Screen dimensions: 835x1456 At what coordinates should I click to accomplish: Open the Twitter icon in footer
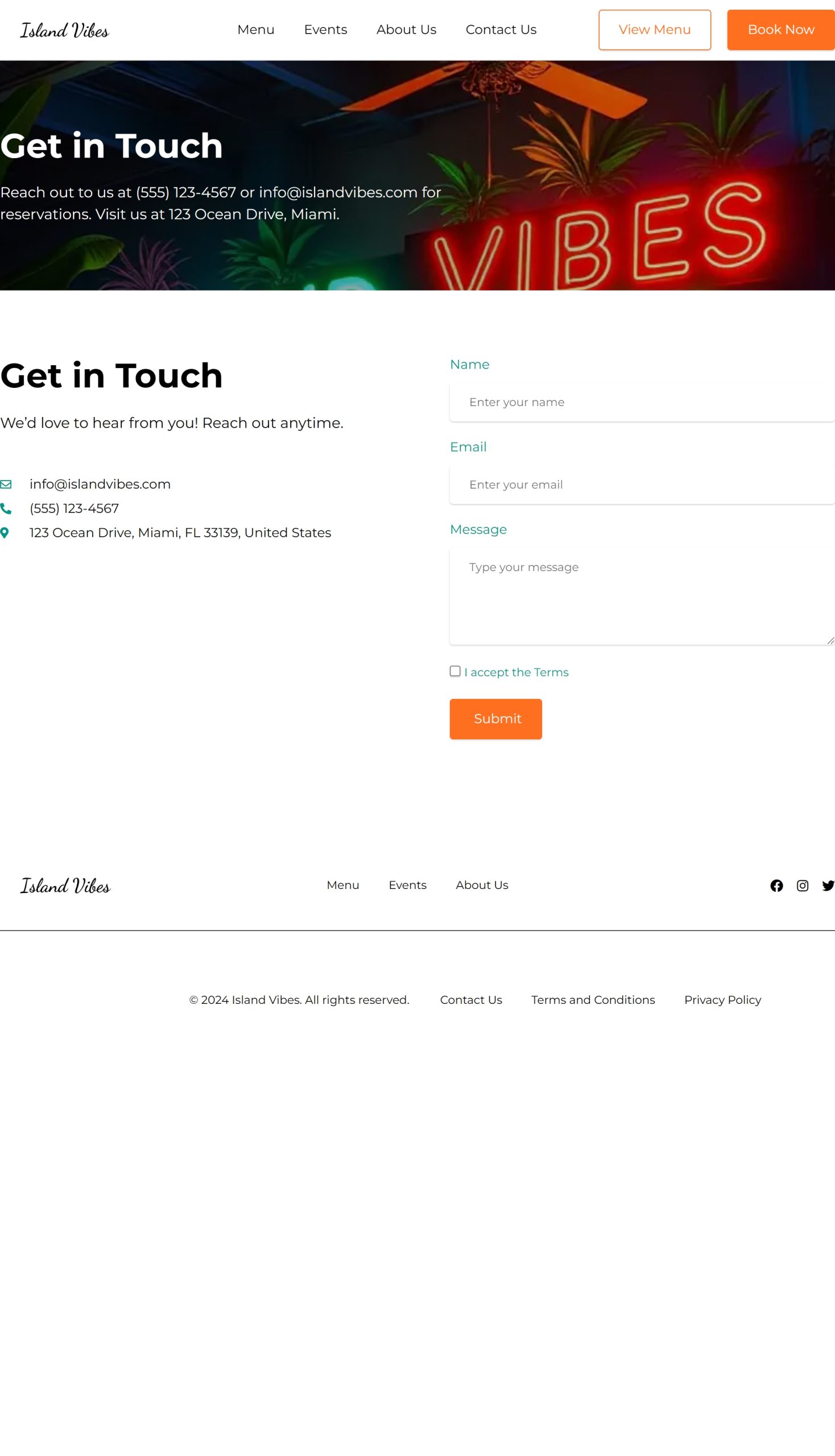[828, 886]
